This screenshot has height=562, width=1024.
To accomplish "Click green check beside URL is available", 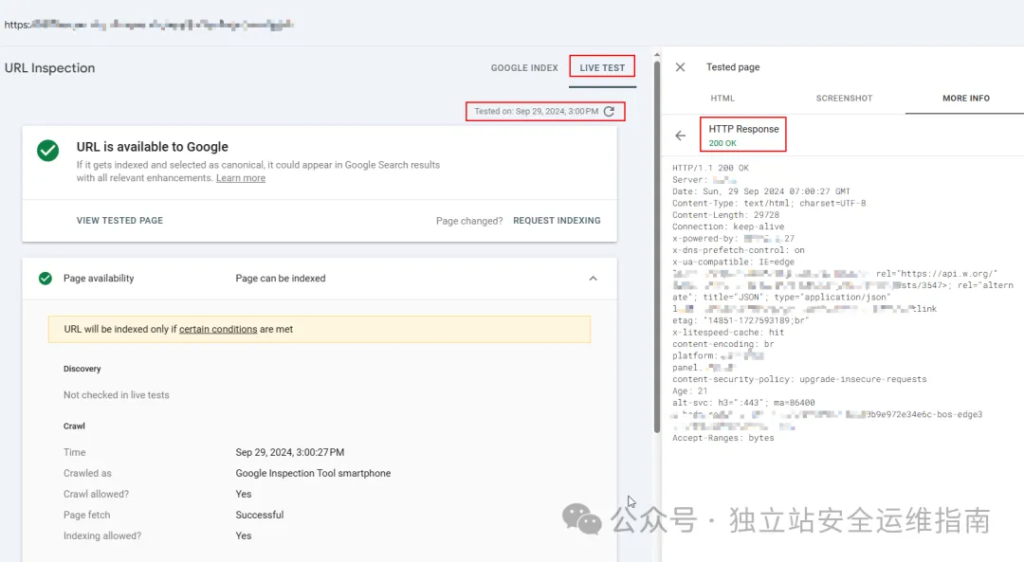I will point(48,150).
